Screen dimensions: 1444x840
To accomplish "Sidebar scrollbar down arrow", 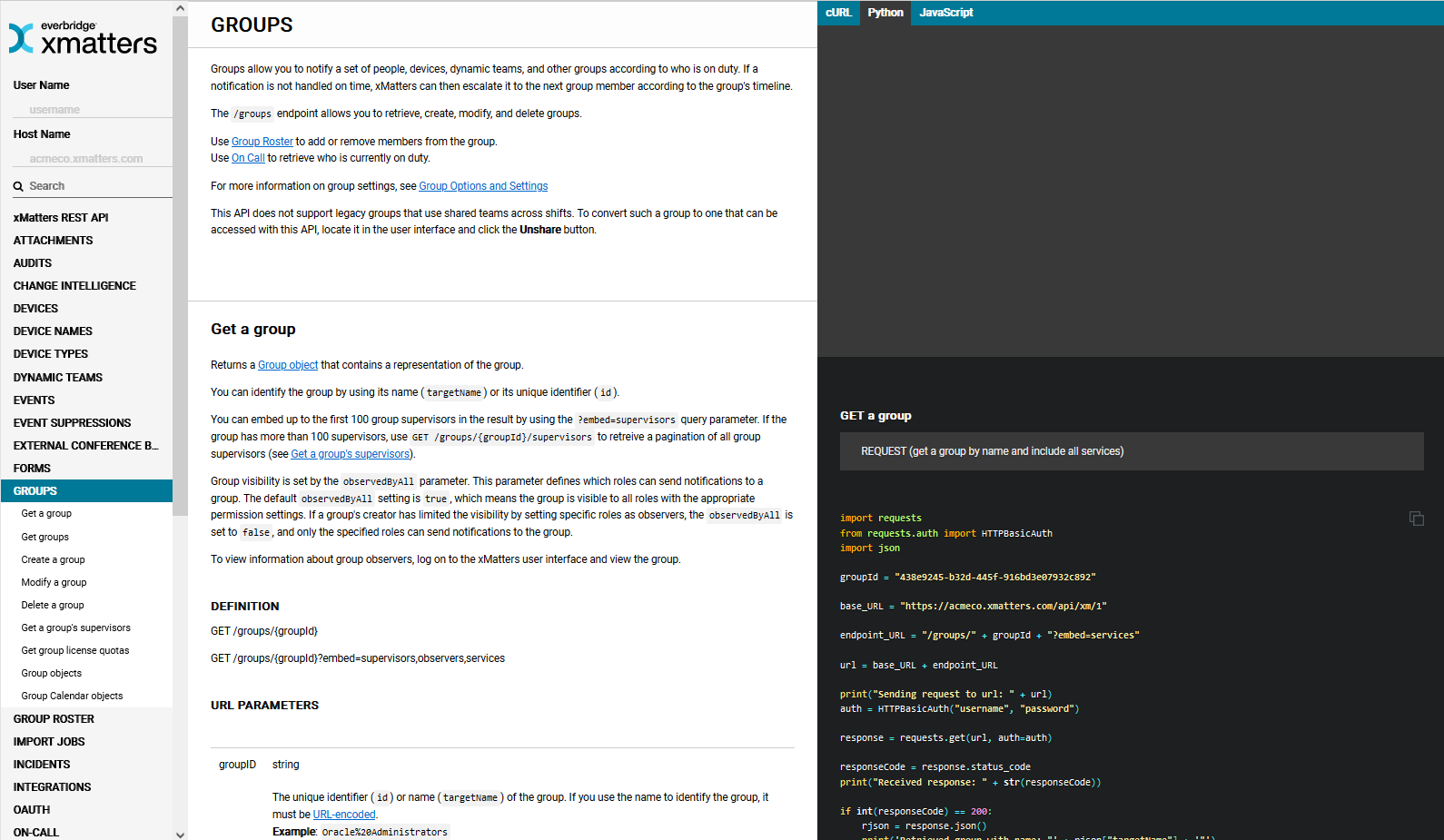I will tap(180, 834).
